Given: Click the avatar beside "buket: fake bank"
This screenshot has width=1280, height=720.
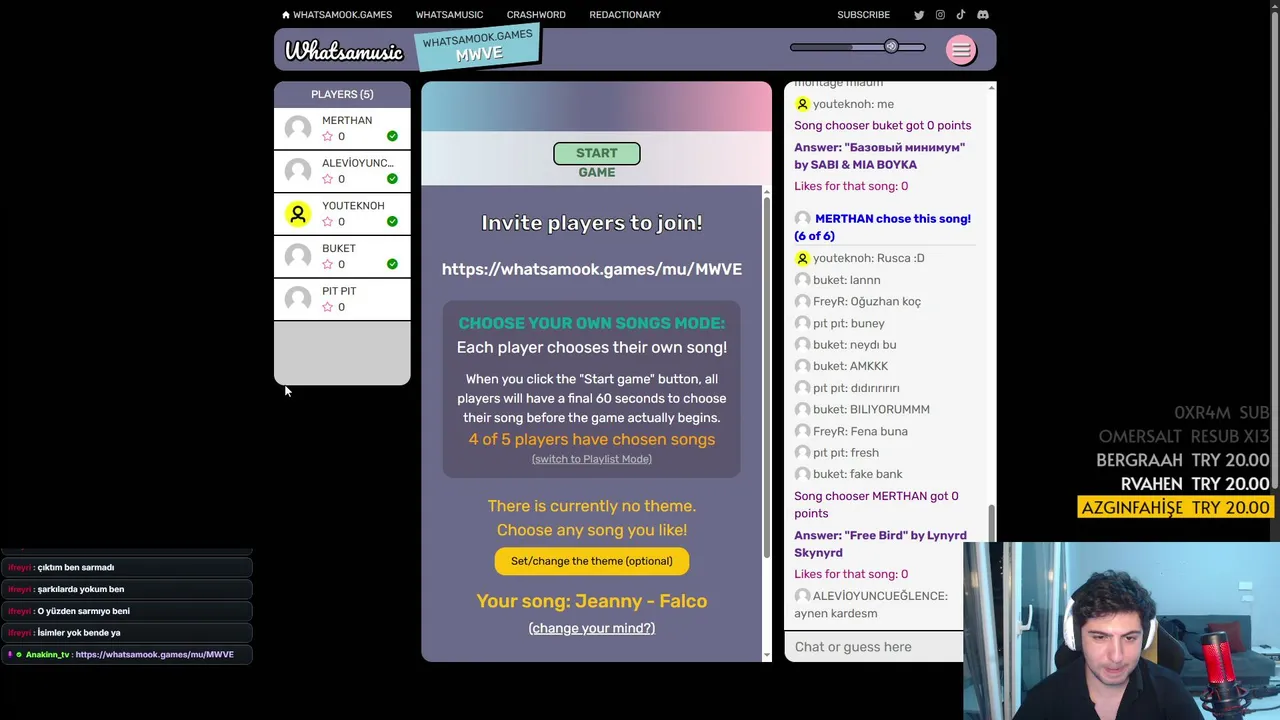Looking at the screenshot, I should point(802,474).
